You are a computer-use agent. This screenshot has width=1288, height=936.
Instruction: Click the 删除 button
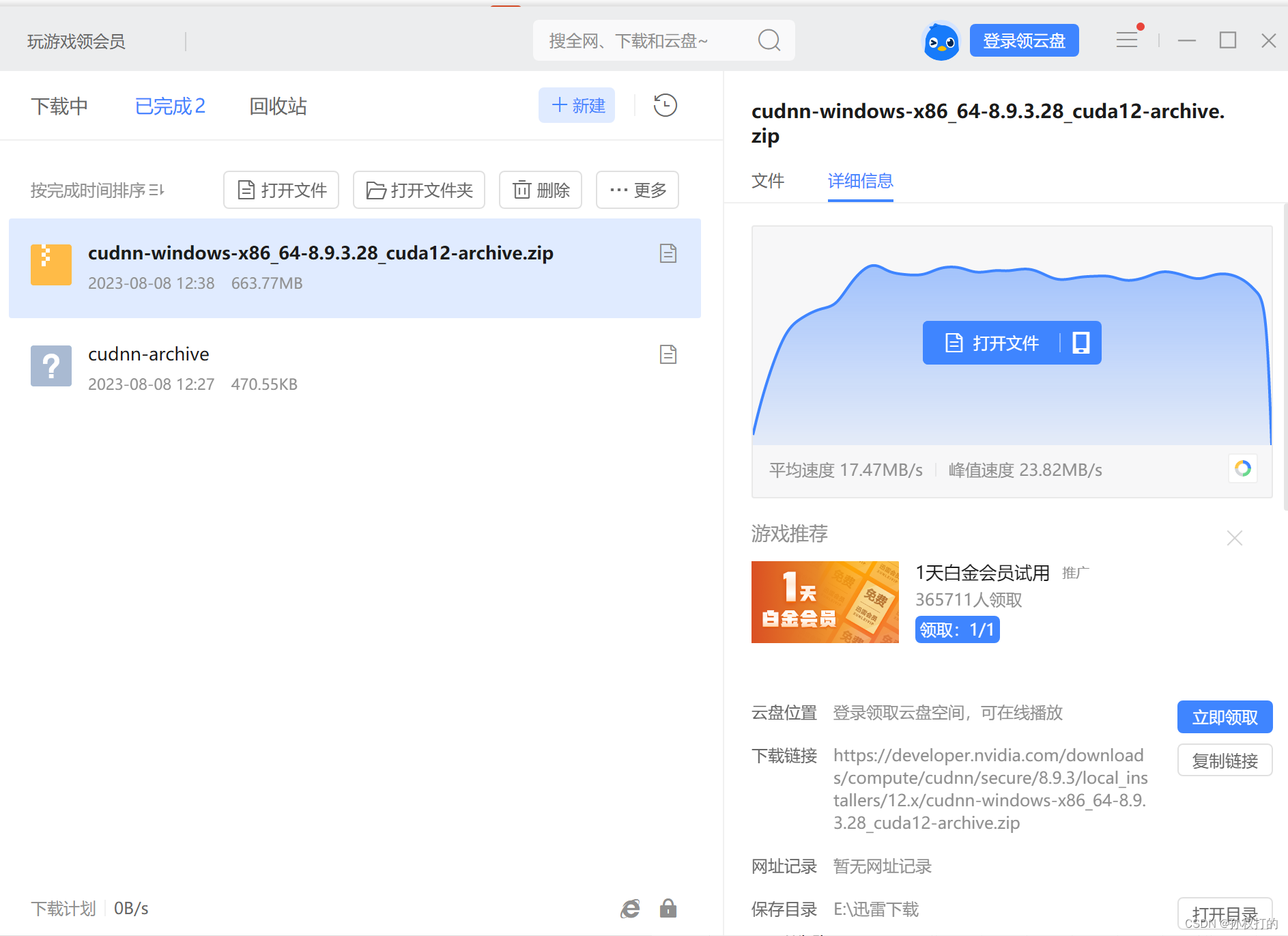(541, 190)
